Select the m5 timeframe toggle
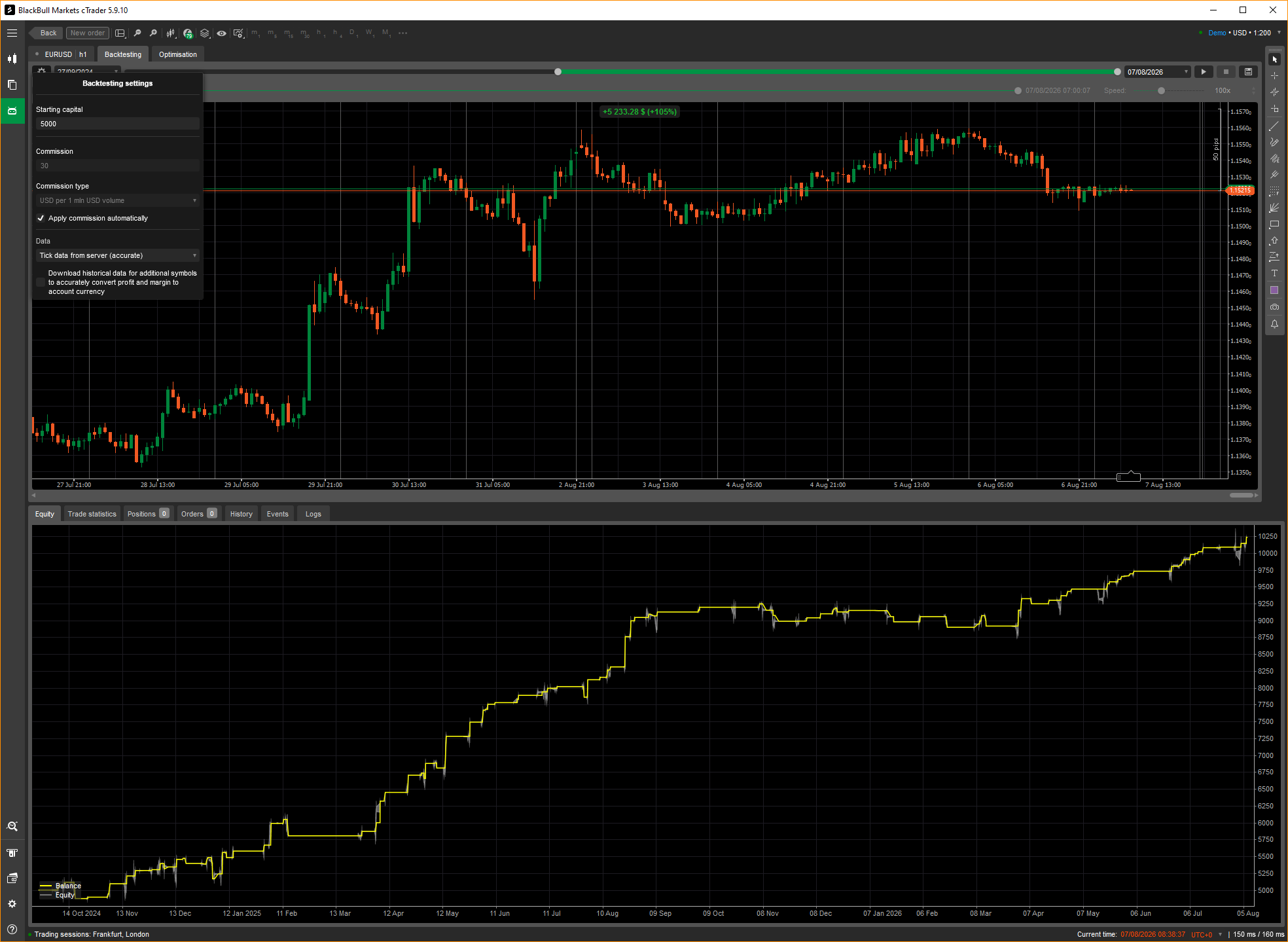Image resolution: width=1288 pixels, height=942 pixels. point(272,33)
